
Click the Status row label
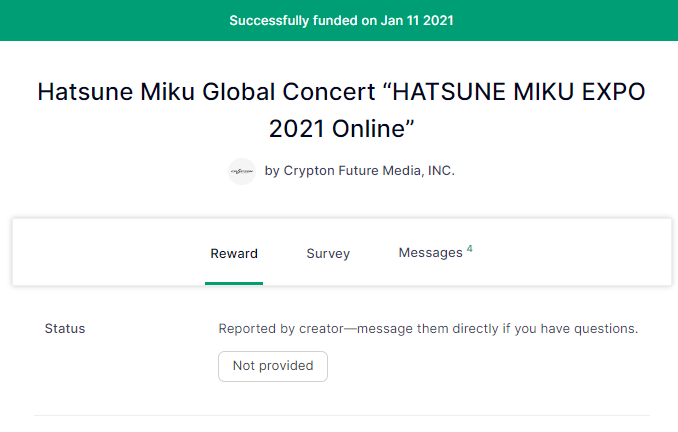coord(65,329)
